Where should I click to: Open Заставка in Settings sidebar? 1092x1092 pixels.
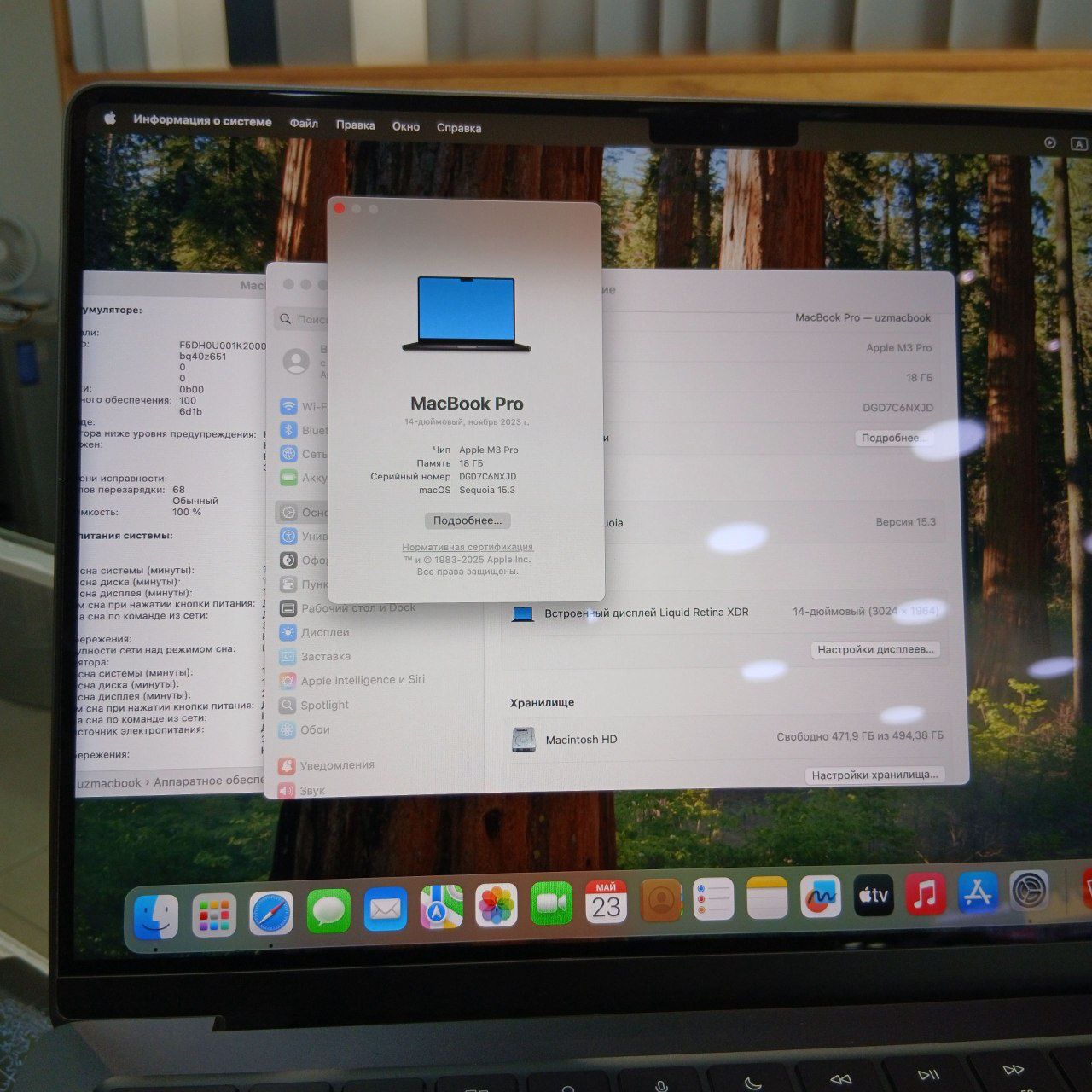[315, 657]
